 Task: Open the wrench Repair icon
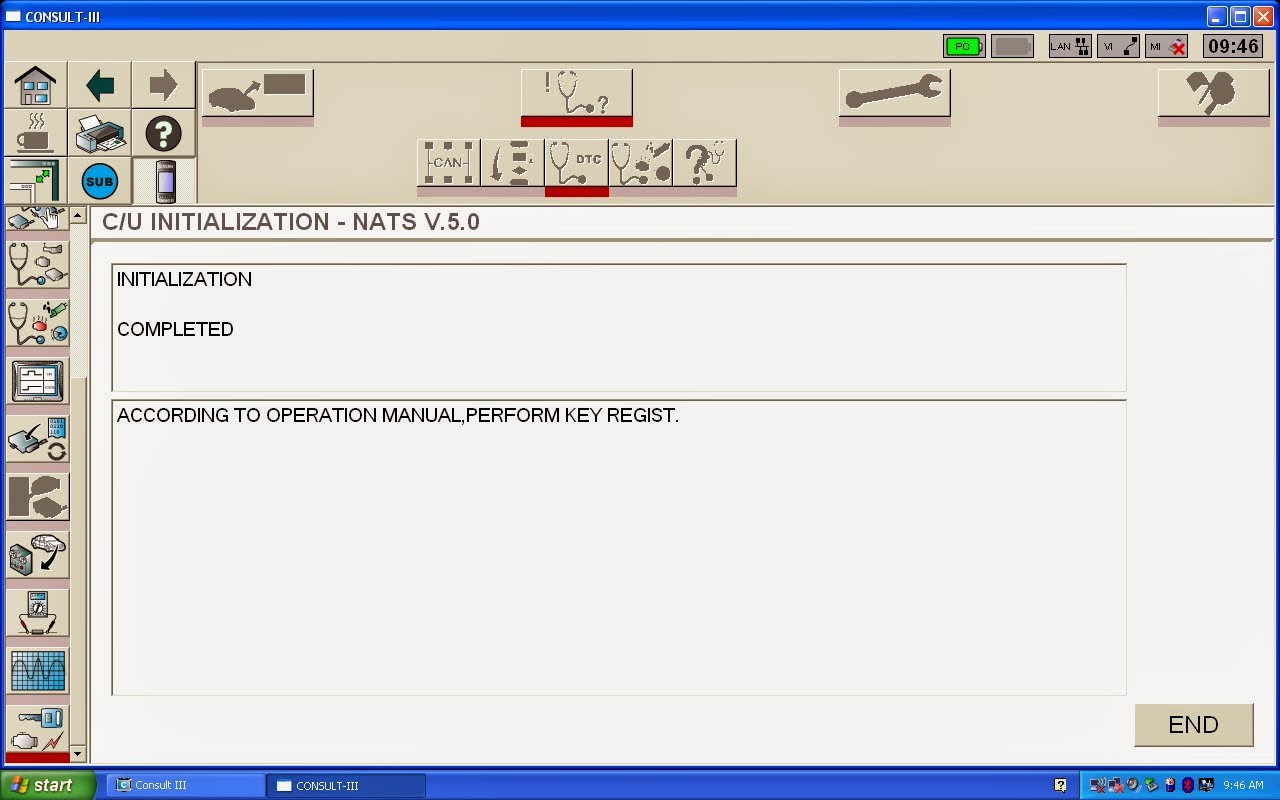coord(894,94)
